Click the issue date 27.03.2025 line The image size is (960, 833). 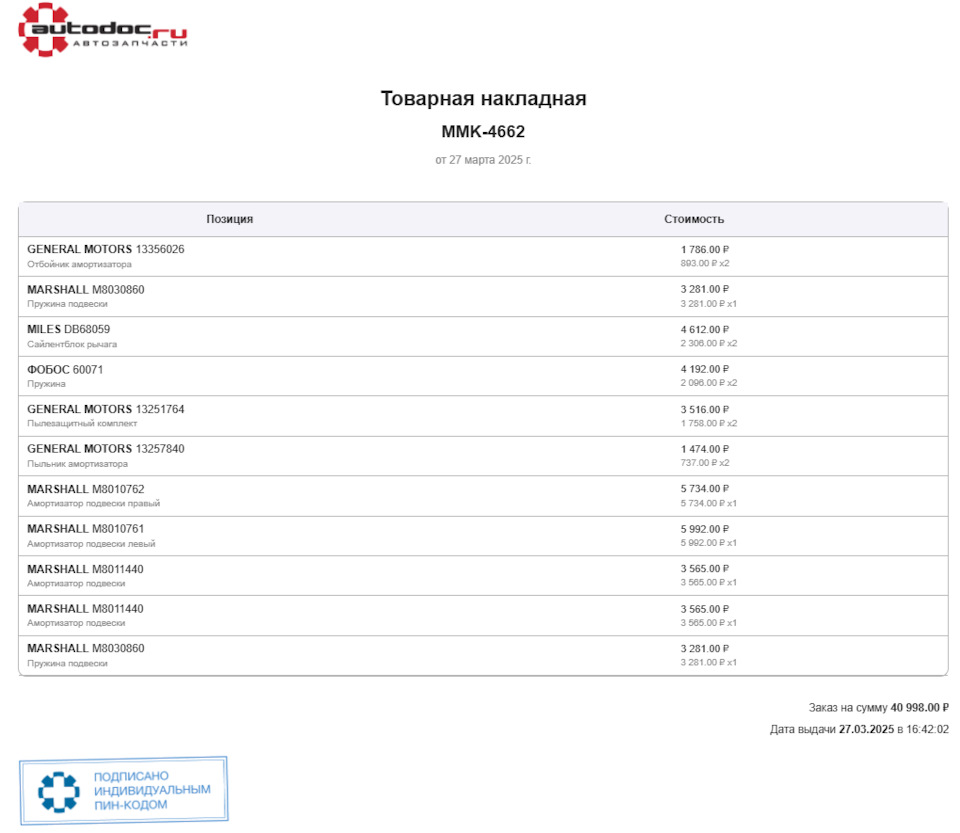[859, 730]
